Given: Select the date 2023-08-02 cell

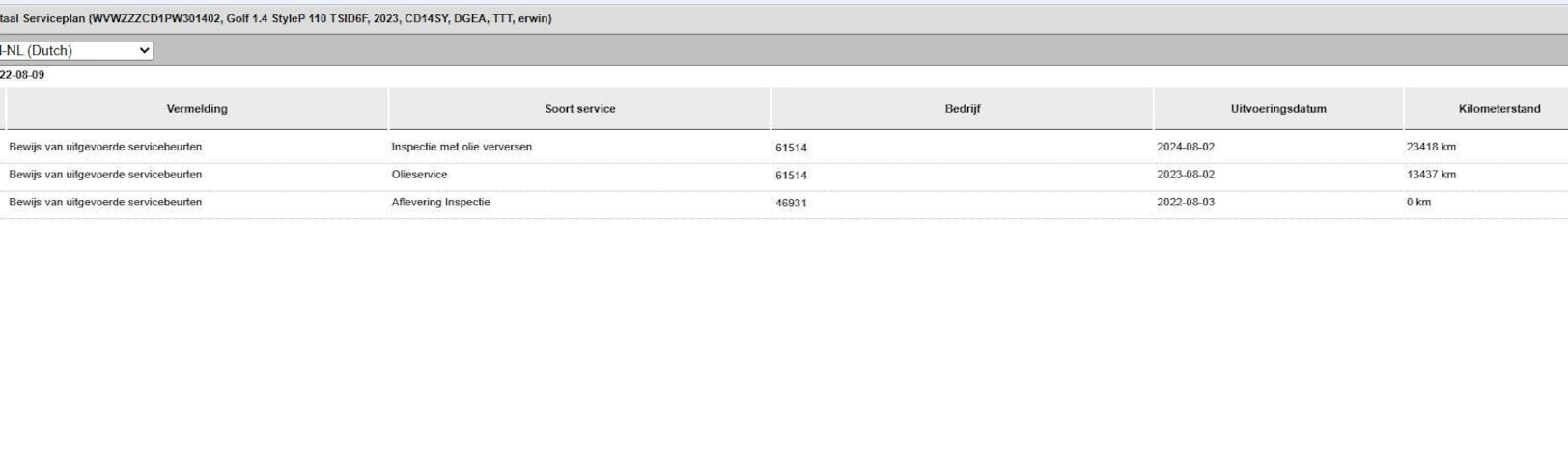Looking at the screenshot, I should 1186,175.
